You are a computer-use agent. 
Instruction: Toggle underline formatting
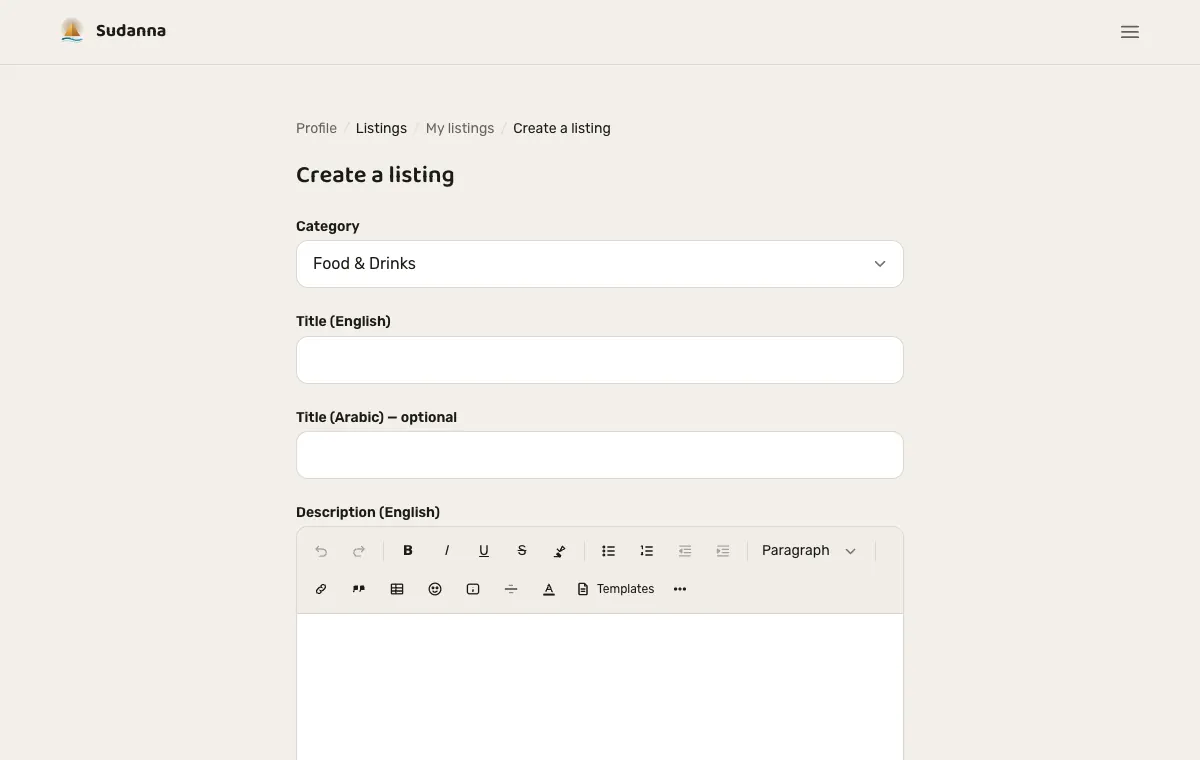coord(484,551)
